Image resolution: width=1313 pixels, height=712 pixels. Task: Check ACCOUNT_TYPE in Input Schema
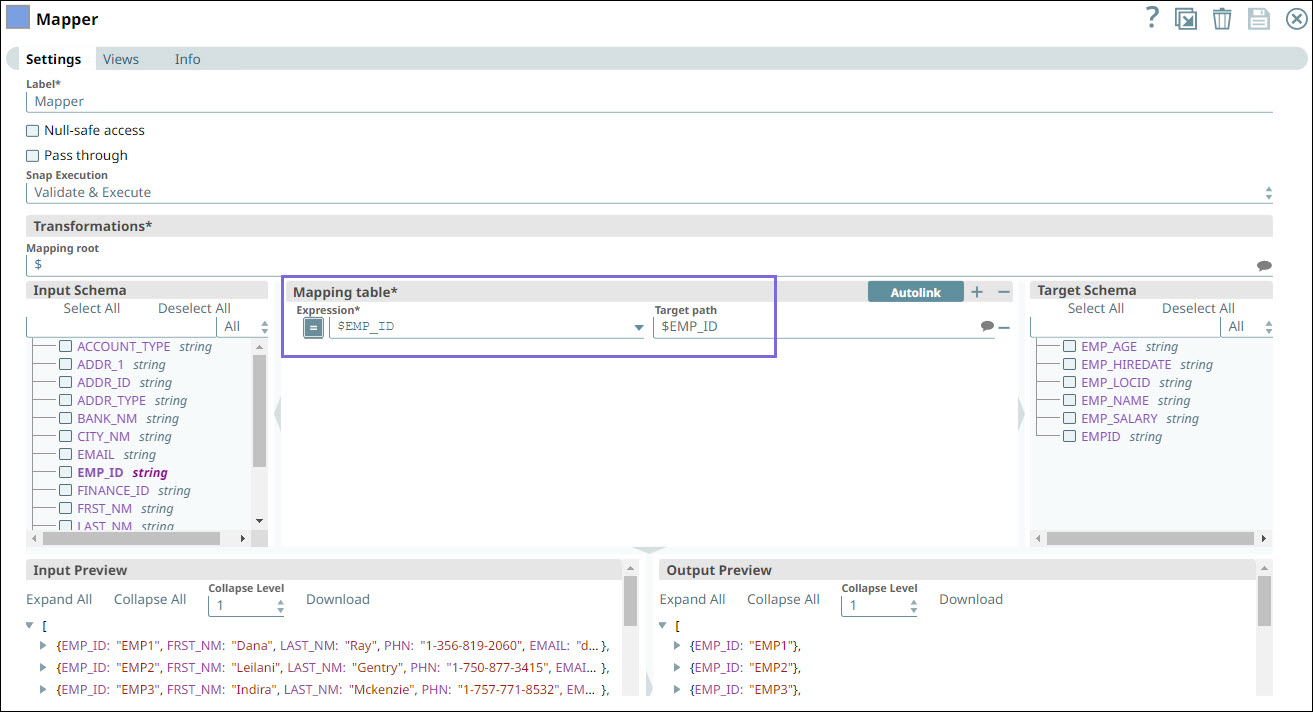(x=65, y=347)
